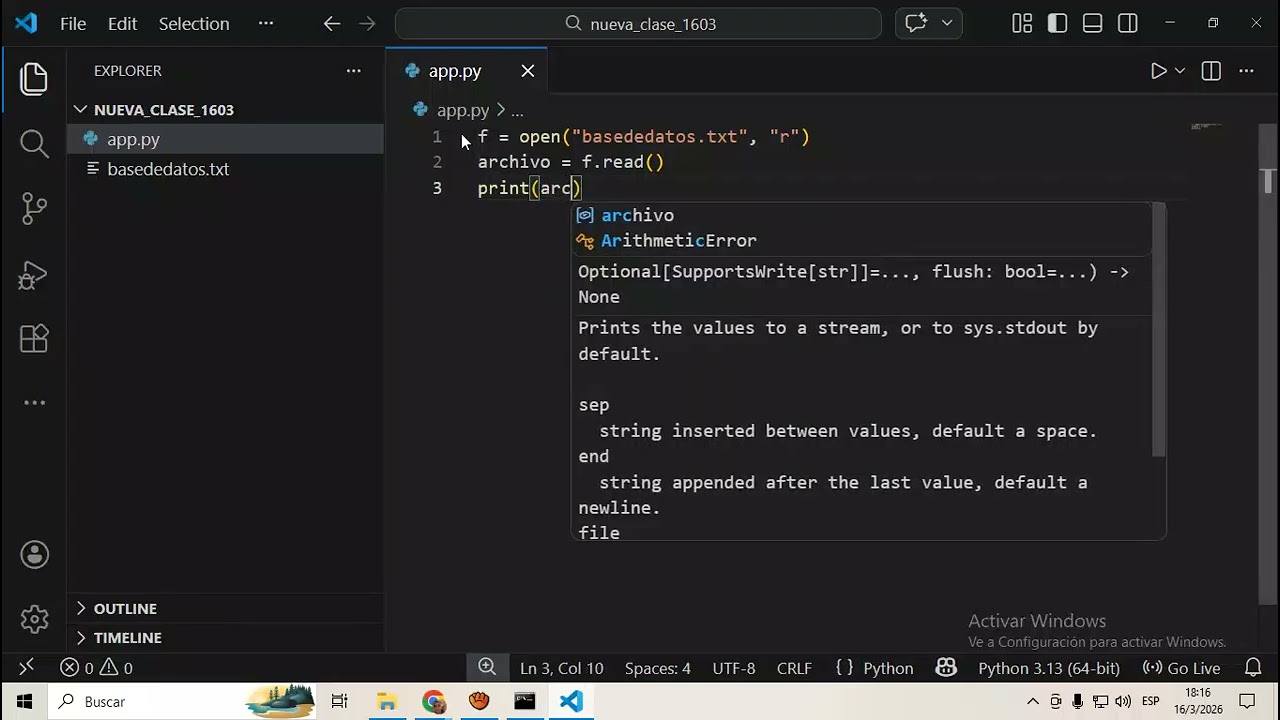Open the Source Control view
This screenshot has height=720, width=1280.
pos(34,208)
